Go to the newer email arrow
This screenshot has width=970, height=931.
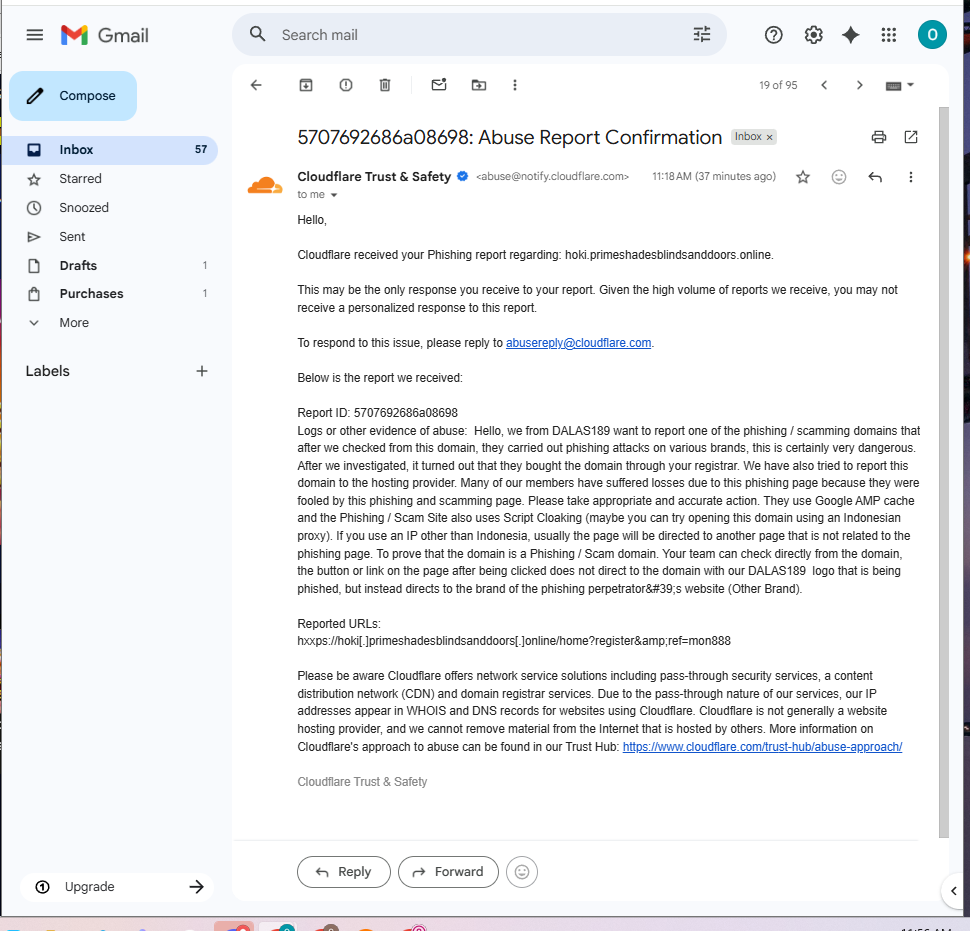pos(824,85)
